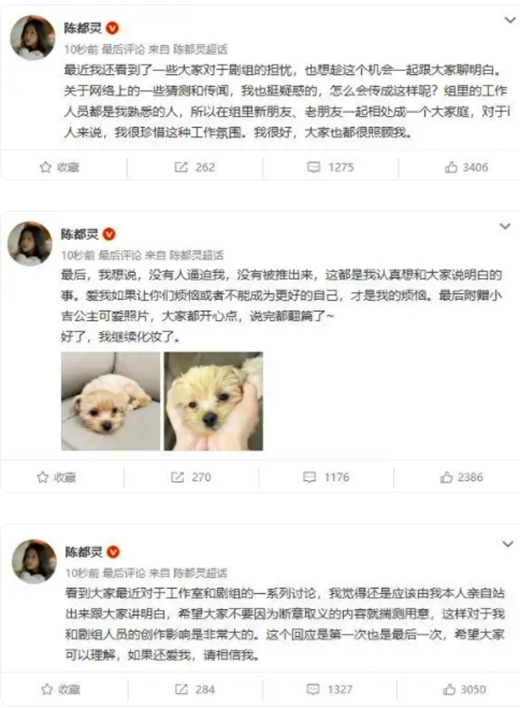Open comments on the post with 1327 comments
Screen dimensions: 520x708
tap(329, 689)
